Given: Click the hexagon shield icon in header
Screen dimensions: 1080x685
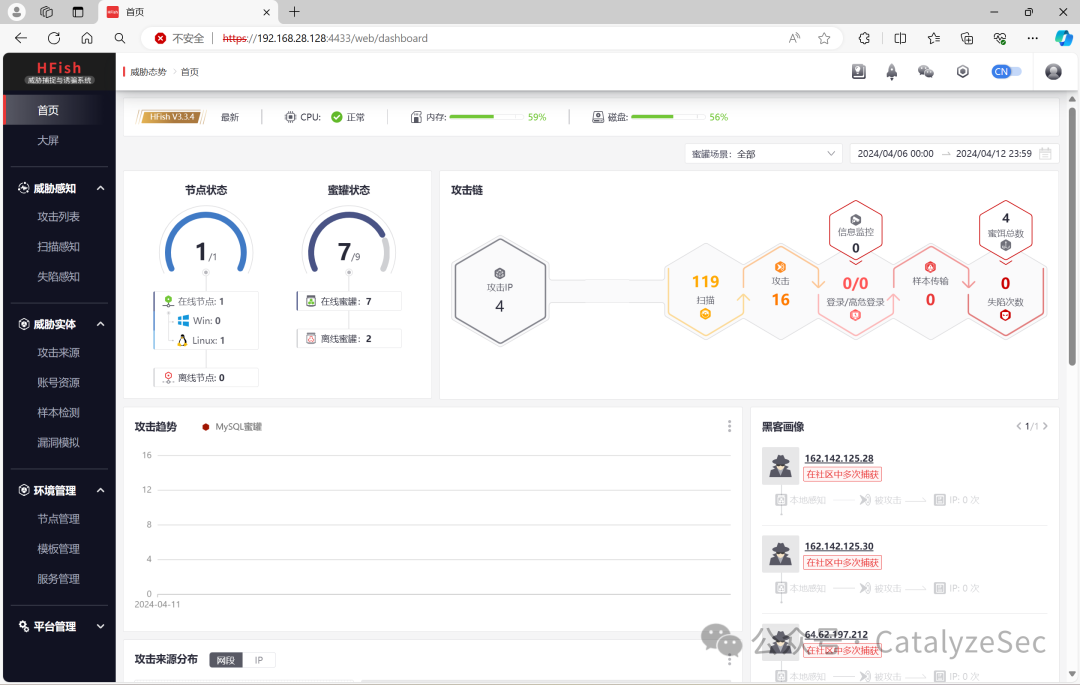Looking at the screenshot, I should (963, 72).
